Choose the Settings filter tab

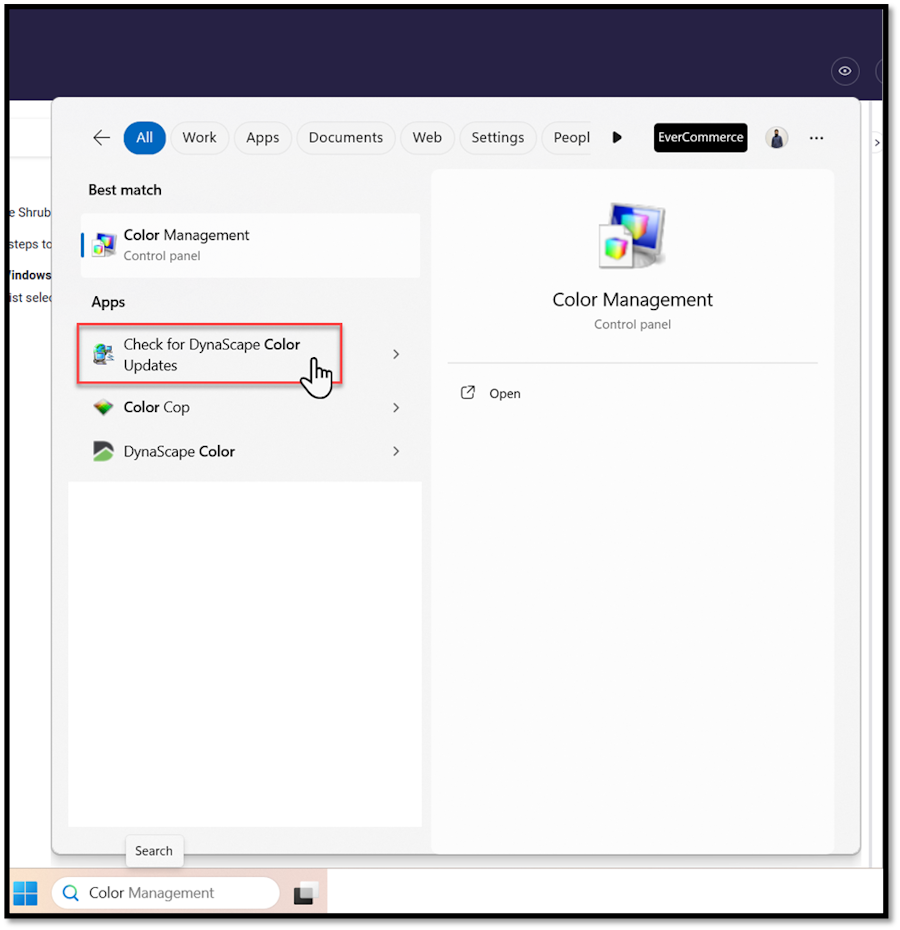tap(498, 138)
